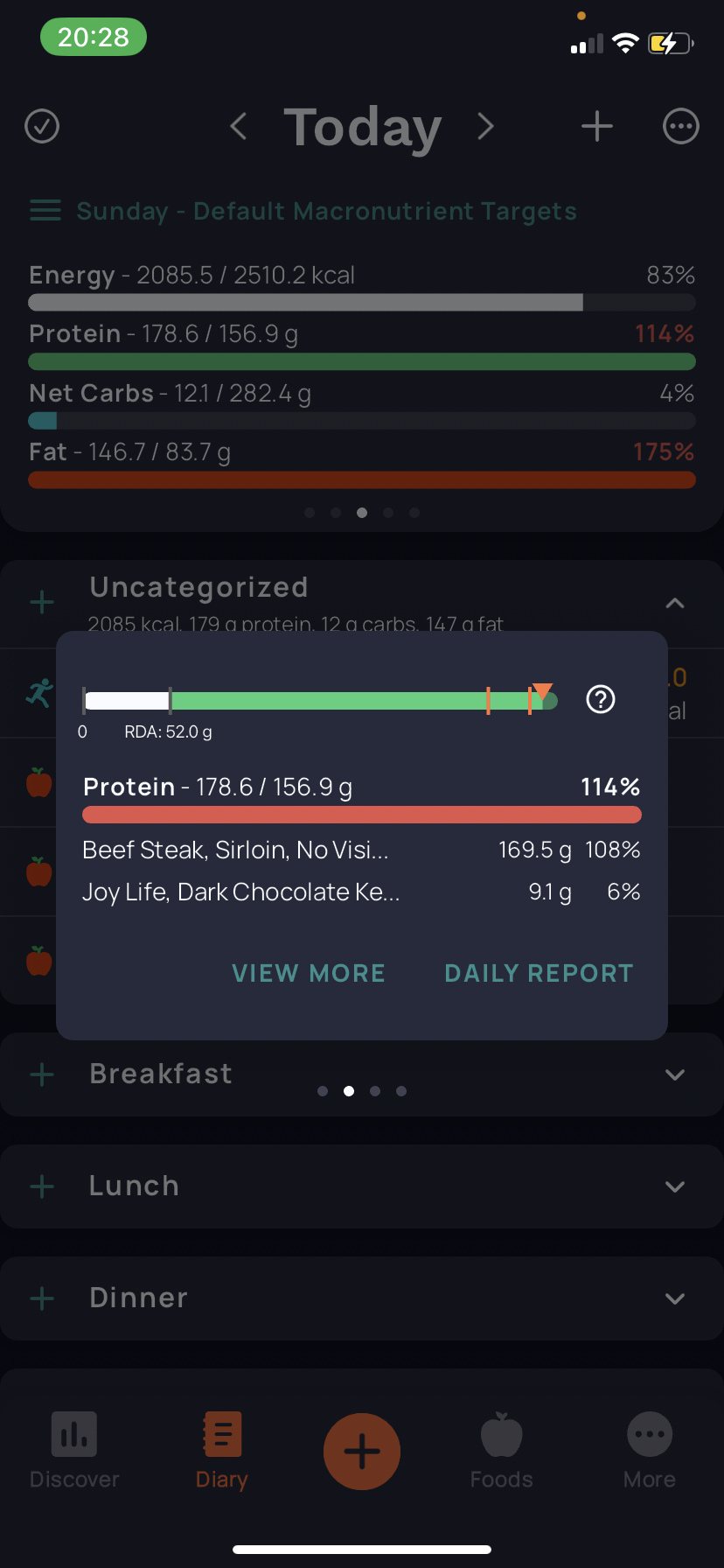Tap the red Protein progress bar in popup

pos(362,815)
